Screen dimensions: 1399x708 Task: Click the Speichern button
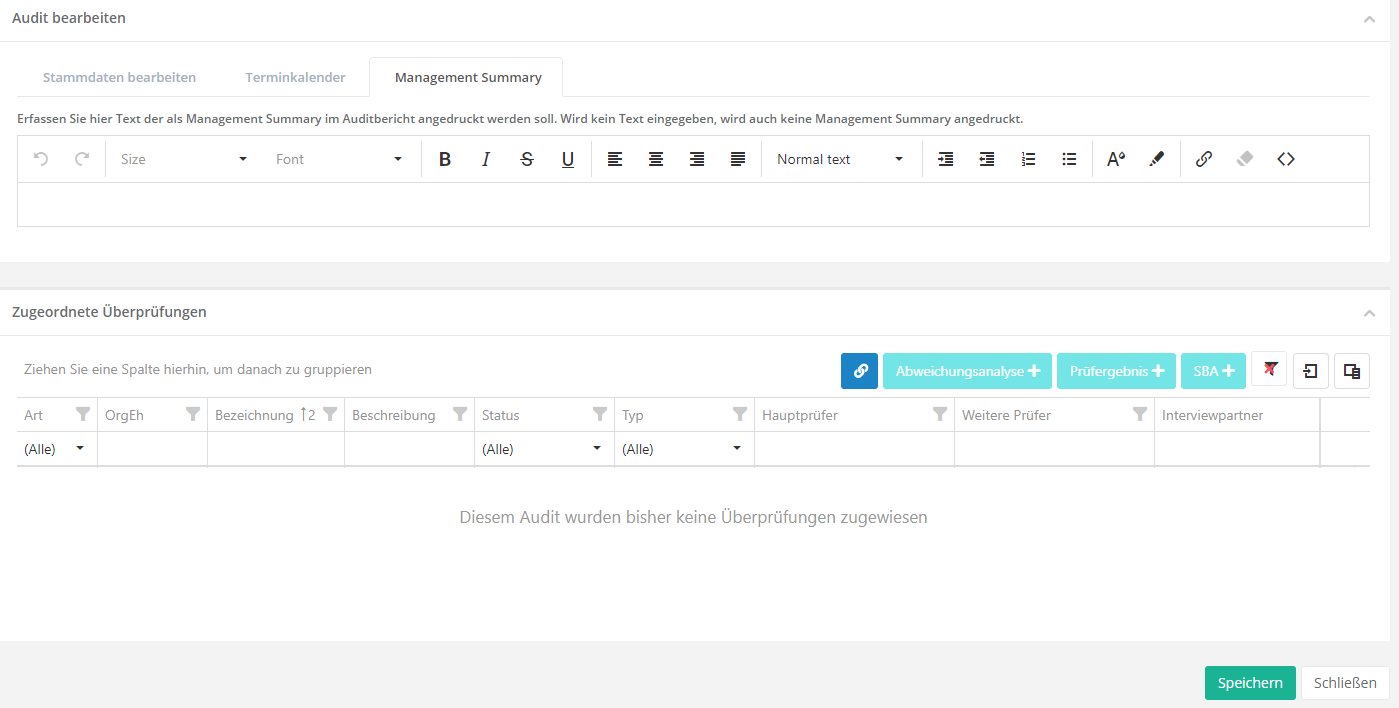[1250, 683]
